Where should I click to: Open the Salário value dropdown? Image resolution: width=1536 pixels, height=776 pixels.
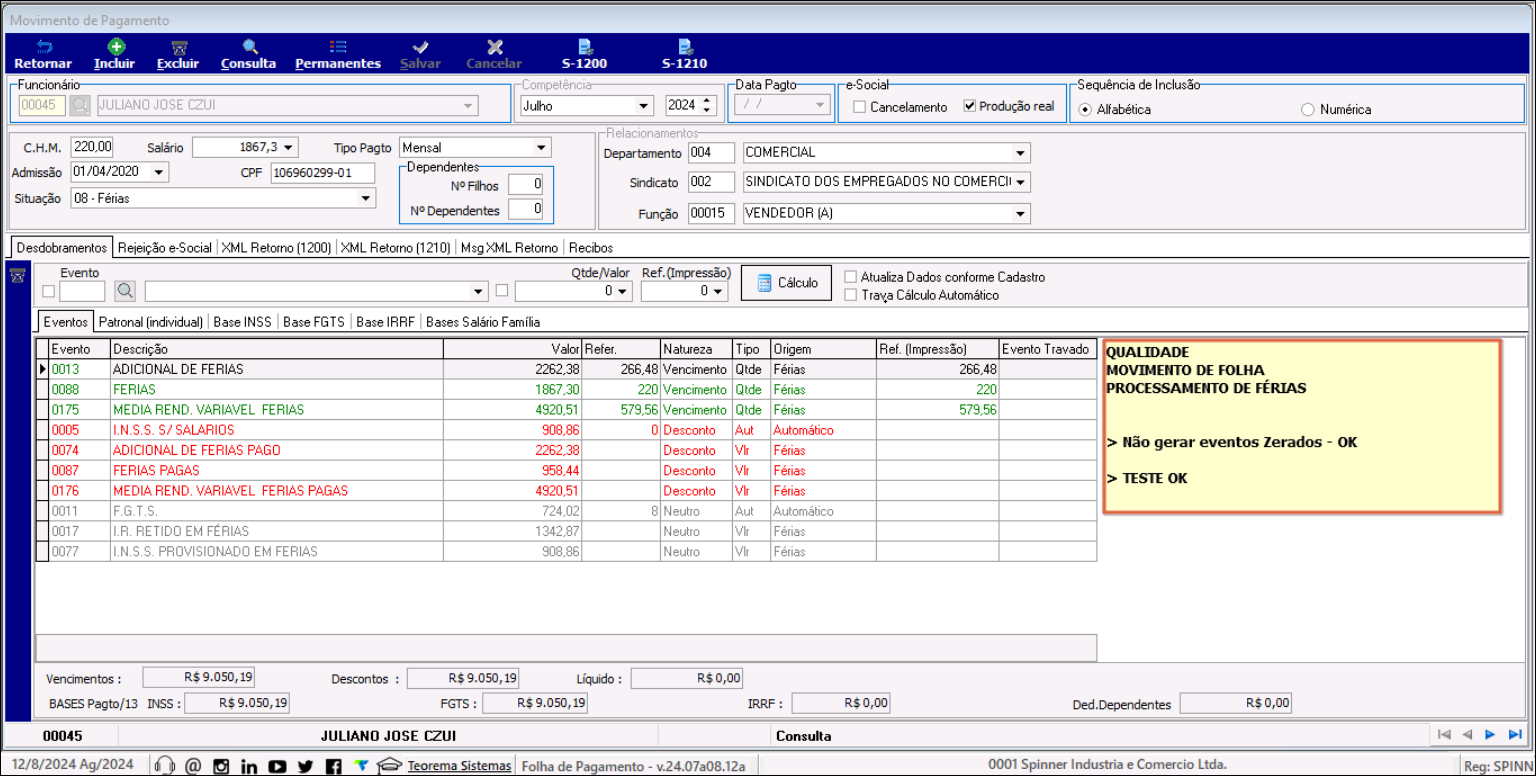click(x=288, y=148)
